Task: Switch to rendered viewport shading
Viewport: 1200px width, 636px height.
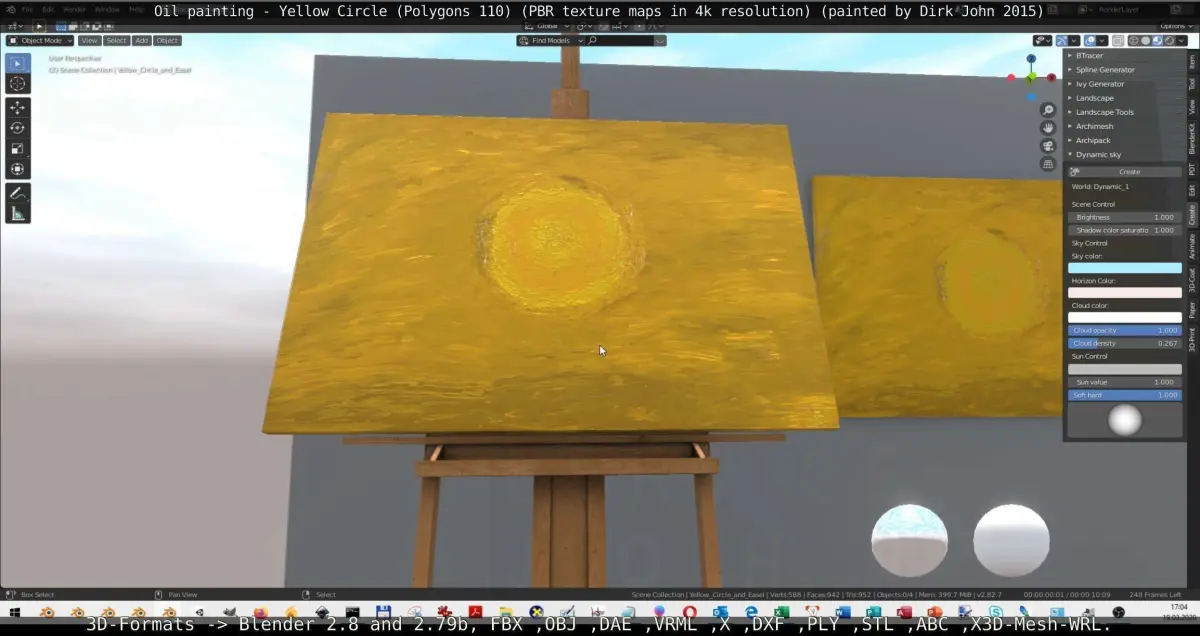Action: point(1169,41)
